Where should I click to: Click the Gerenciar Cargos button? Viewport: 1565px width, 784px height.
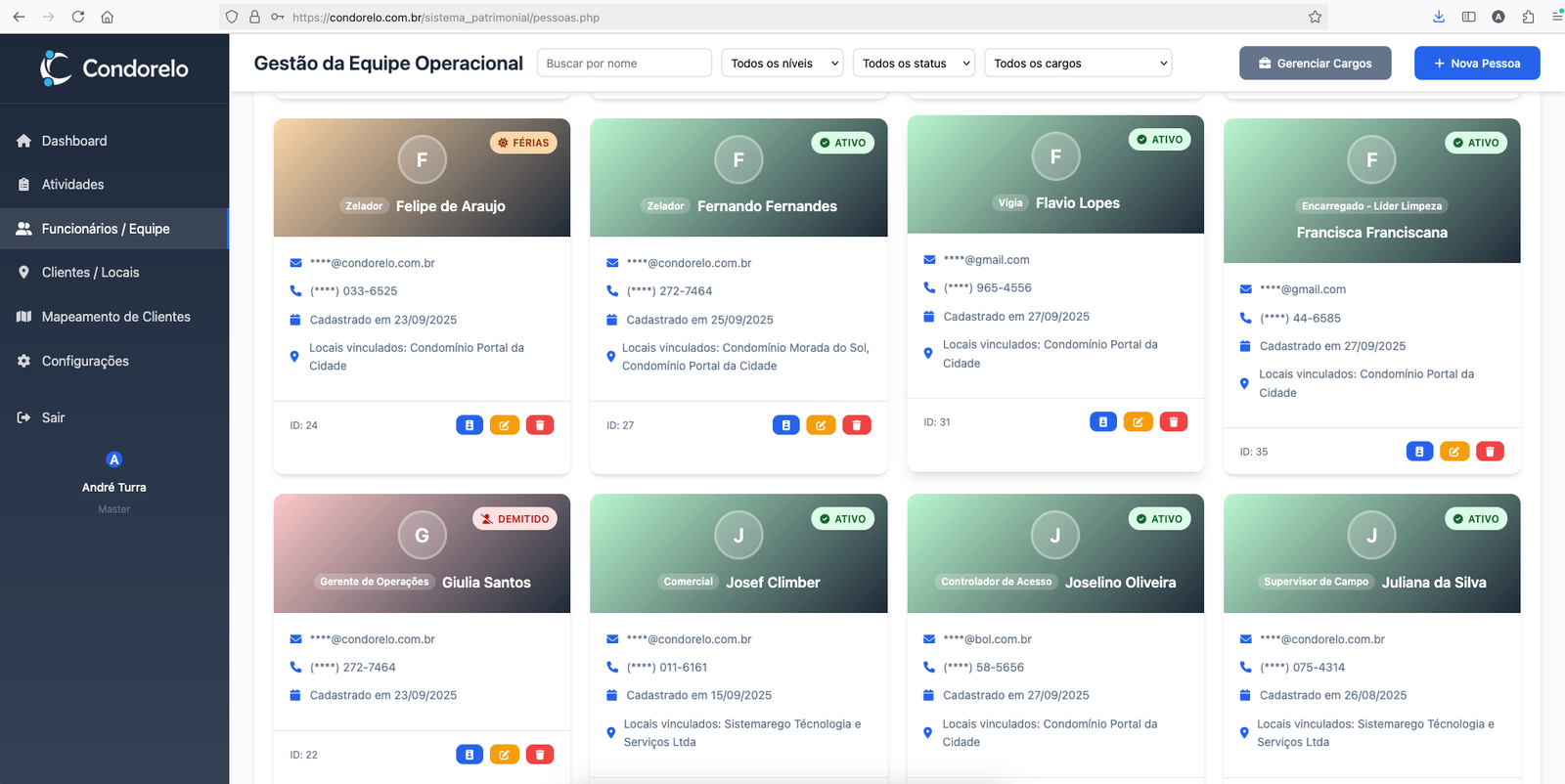1315,64
